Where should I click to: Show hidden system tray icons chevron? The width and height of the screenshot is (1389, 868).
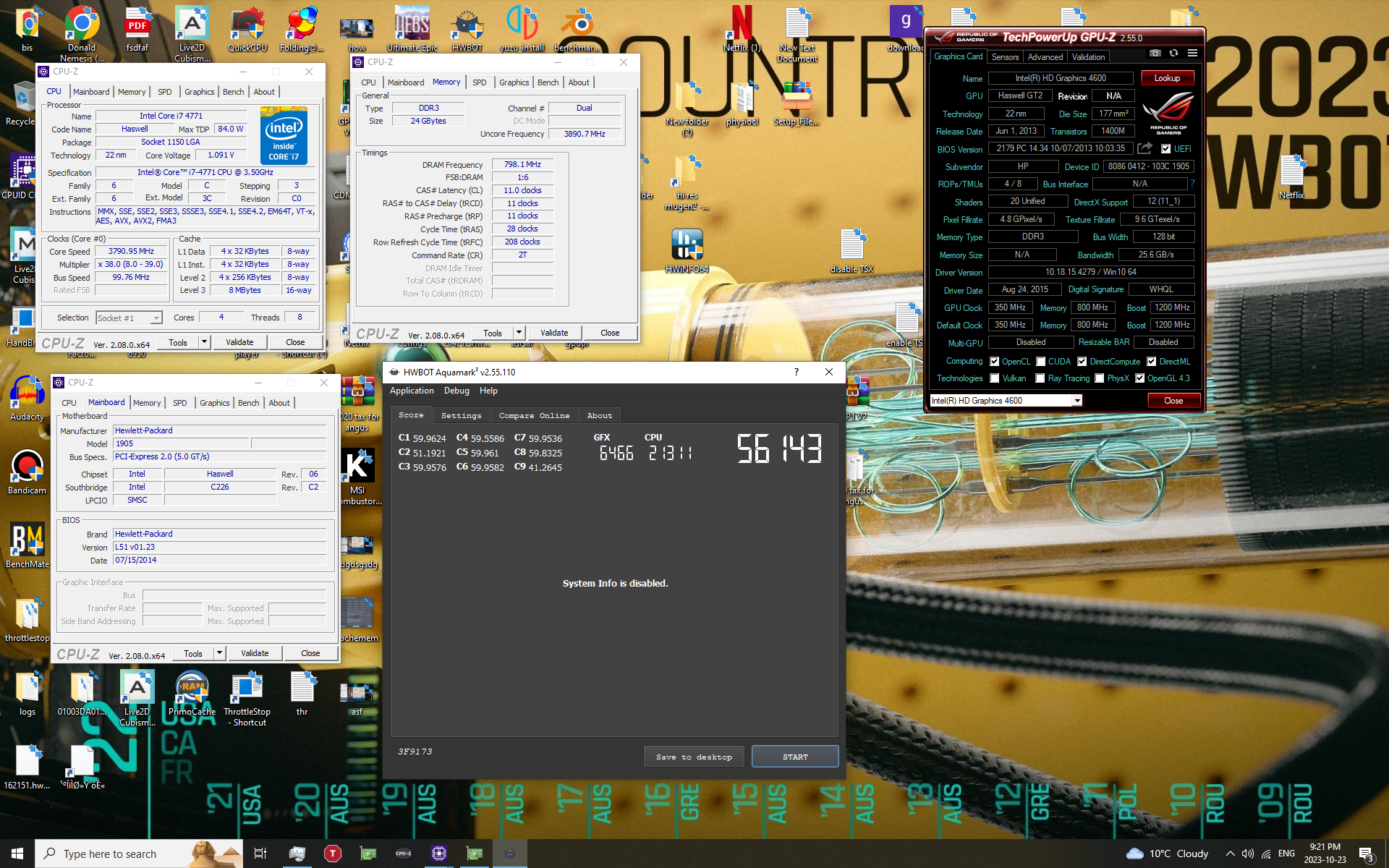point(1230,854)
